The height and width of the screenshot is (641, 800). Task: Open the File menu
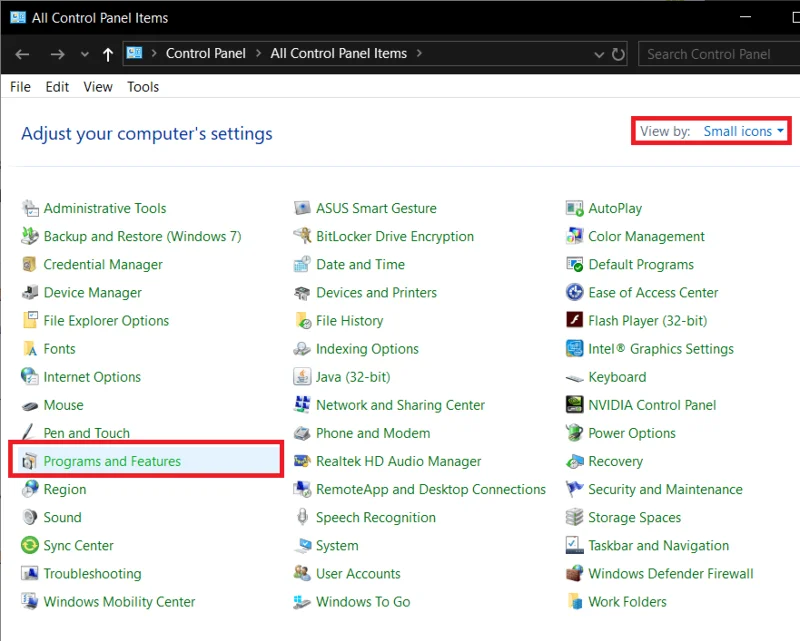[20, 87]
